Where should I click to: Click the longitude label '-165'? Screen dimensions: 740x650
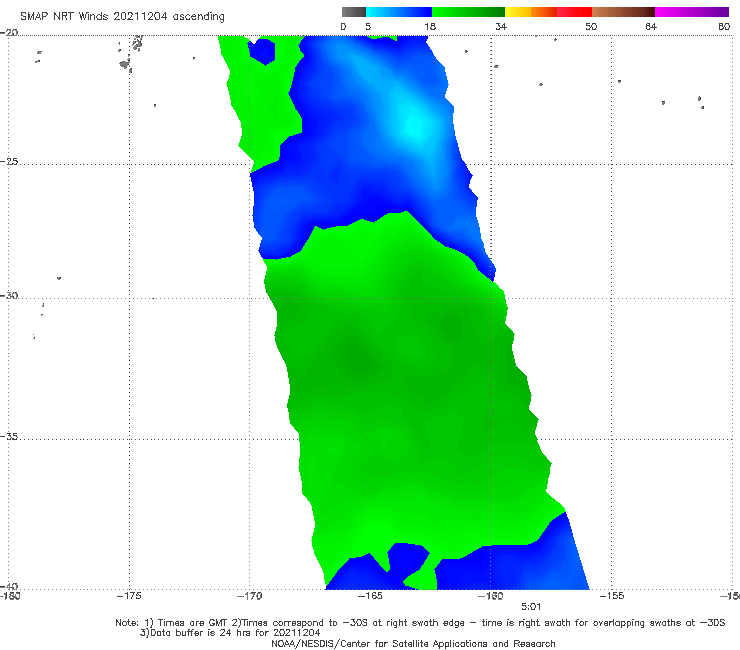pos(370,596)
